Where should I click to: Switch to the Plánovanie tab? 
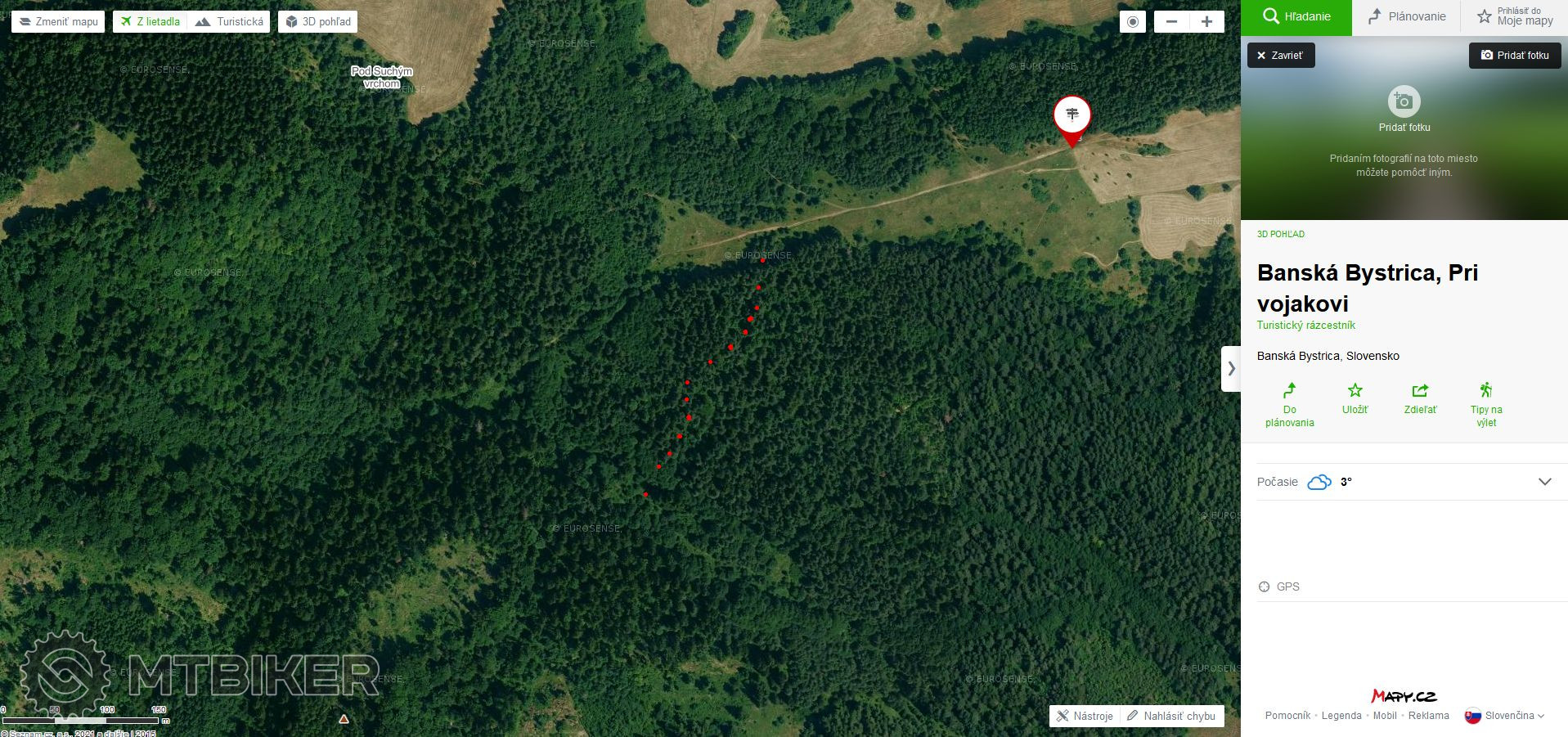(x=1407, y=16)
